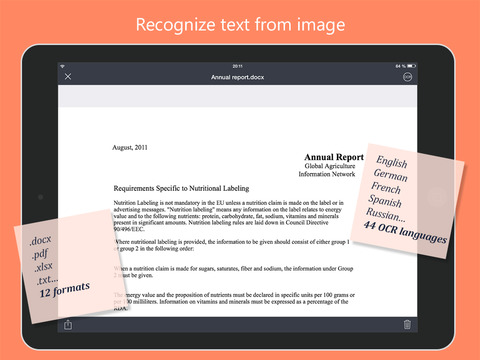
Task: Click '.pdf' on the formats note
Action: pos(40,254)
